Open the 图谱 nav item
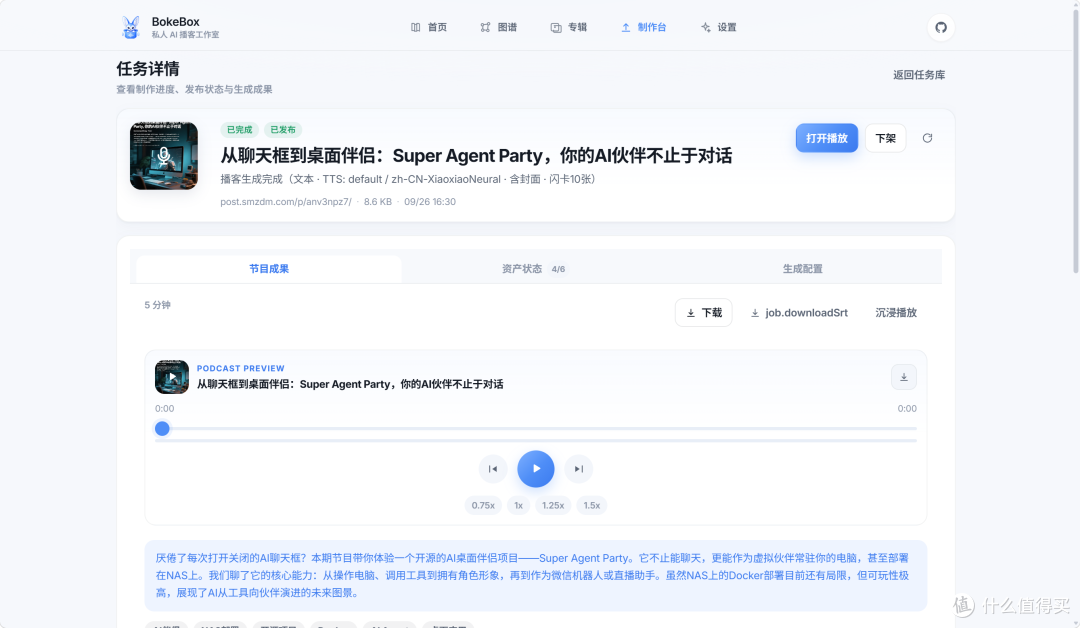 tap(499, 28)
